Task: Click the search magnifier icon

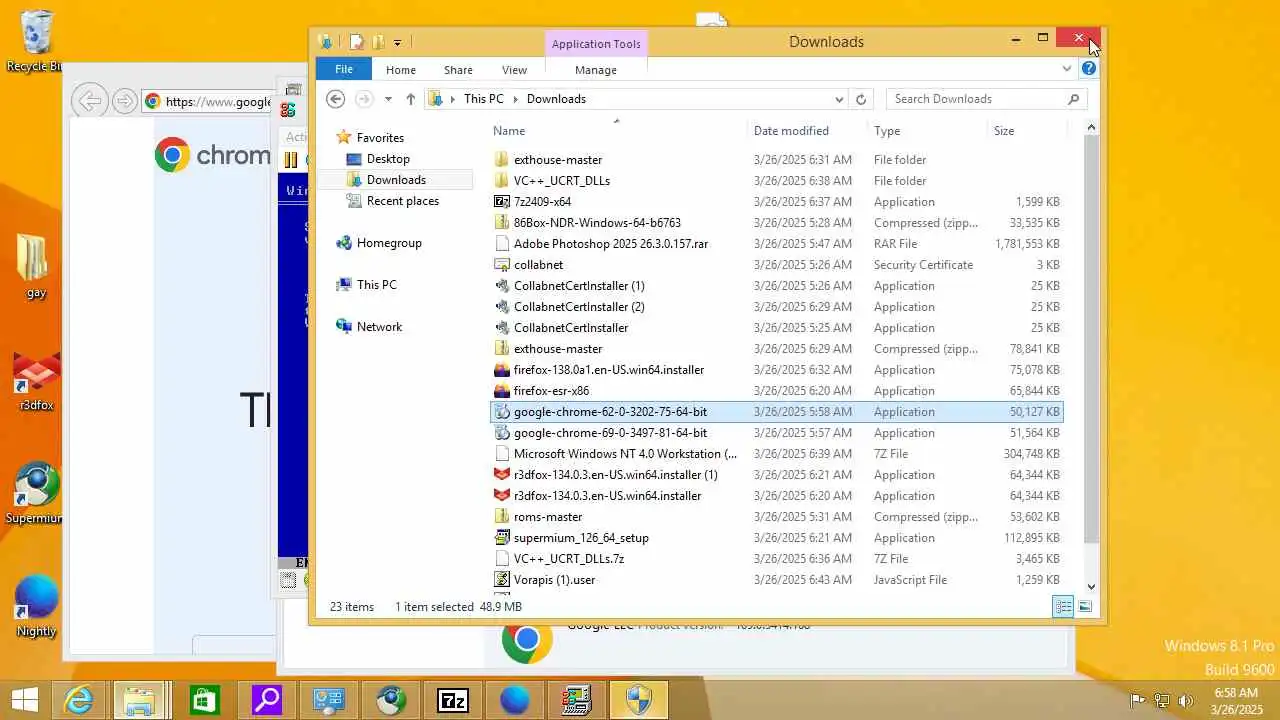Action: [1074, 99]
